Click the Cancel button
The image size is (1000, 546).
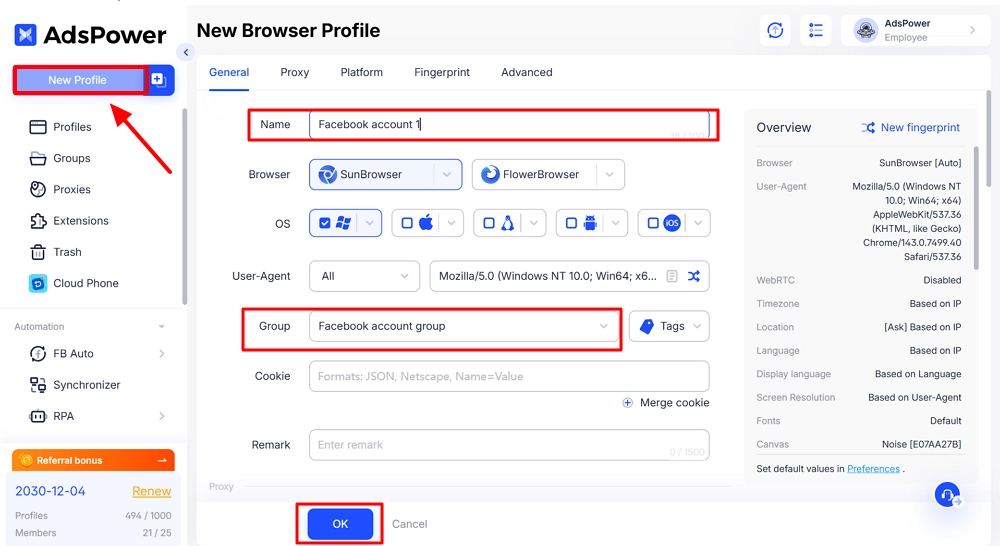tap(409, 524)
